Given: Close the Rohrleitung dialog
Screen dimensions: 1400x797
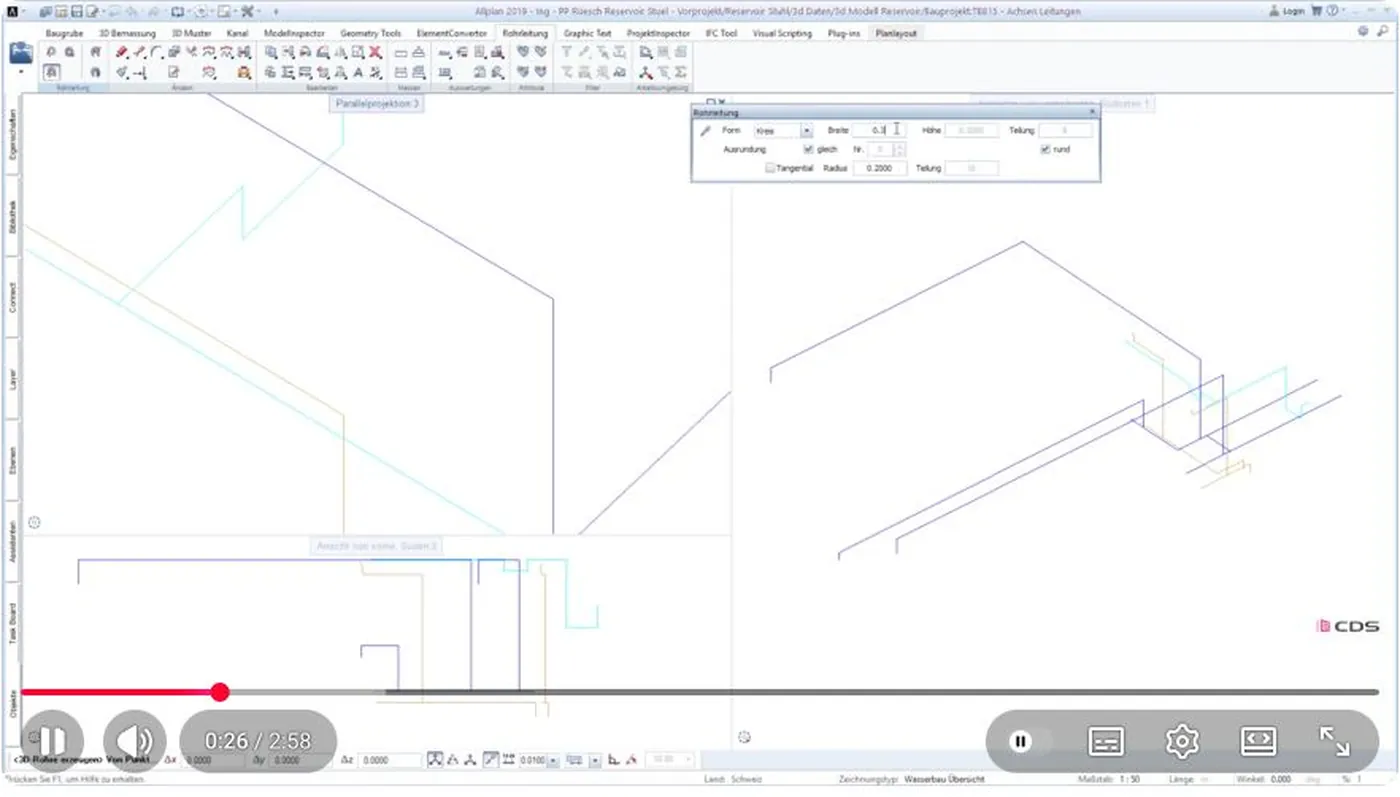Looking at the screenshot, I should (x=1092, y=113).
